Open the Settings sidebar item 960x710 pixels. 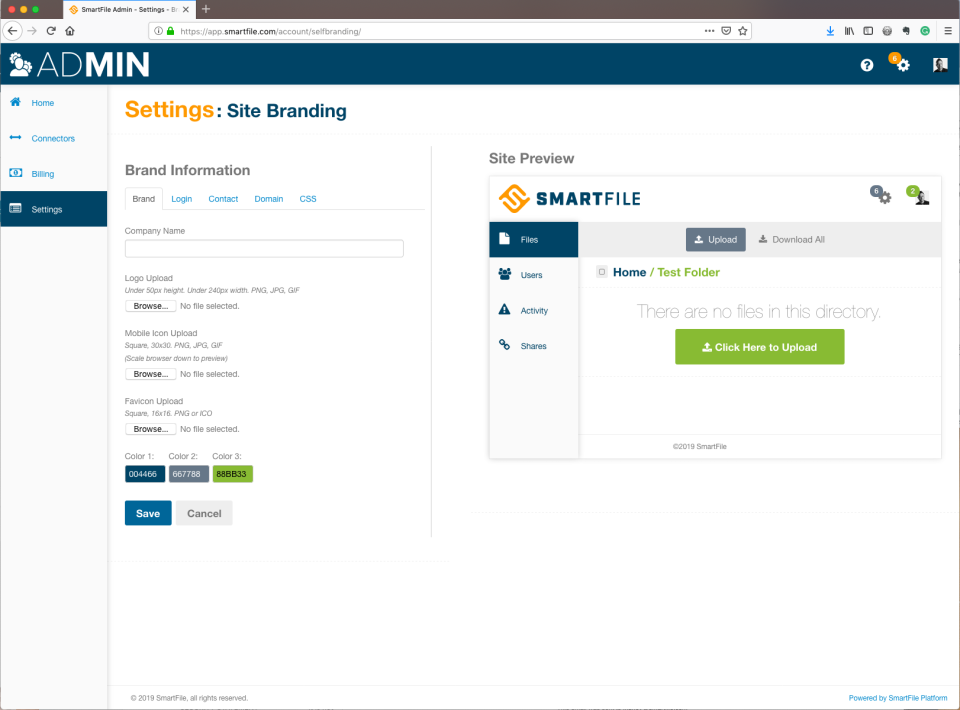pos(46,209)
